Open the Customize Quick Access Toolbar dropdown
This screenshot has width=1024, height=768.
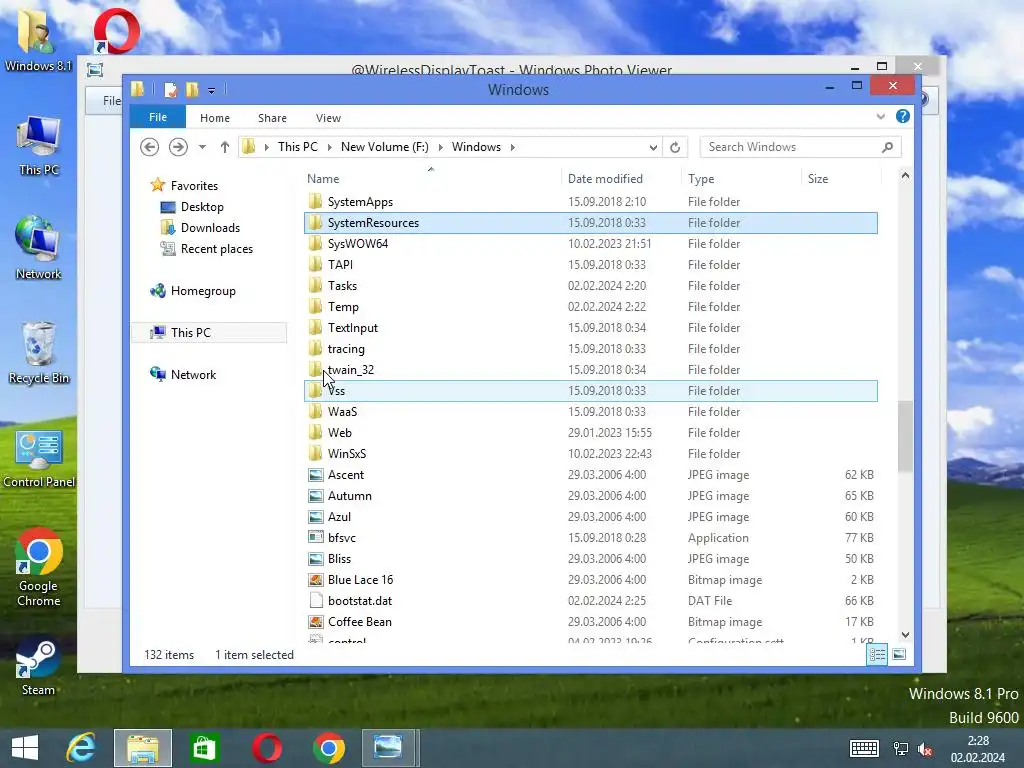point(212,91)
